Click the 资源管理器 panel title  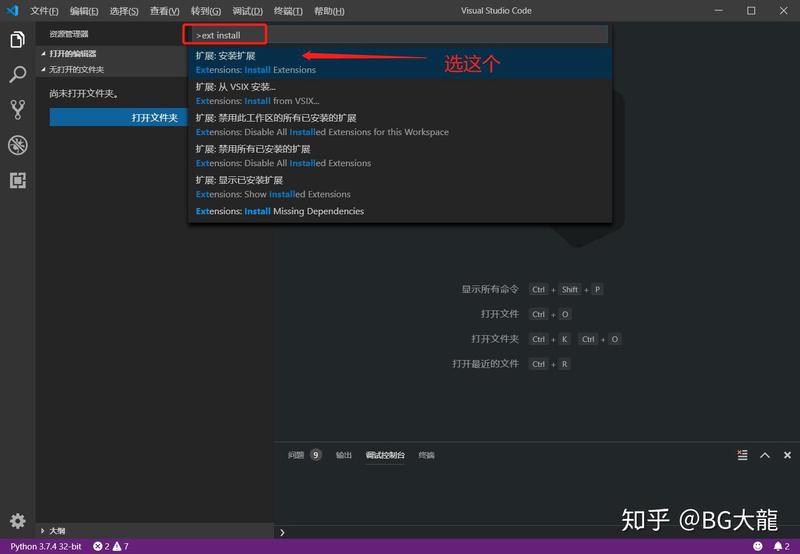click(68, 34)
